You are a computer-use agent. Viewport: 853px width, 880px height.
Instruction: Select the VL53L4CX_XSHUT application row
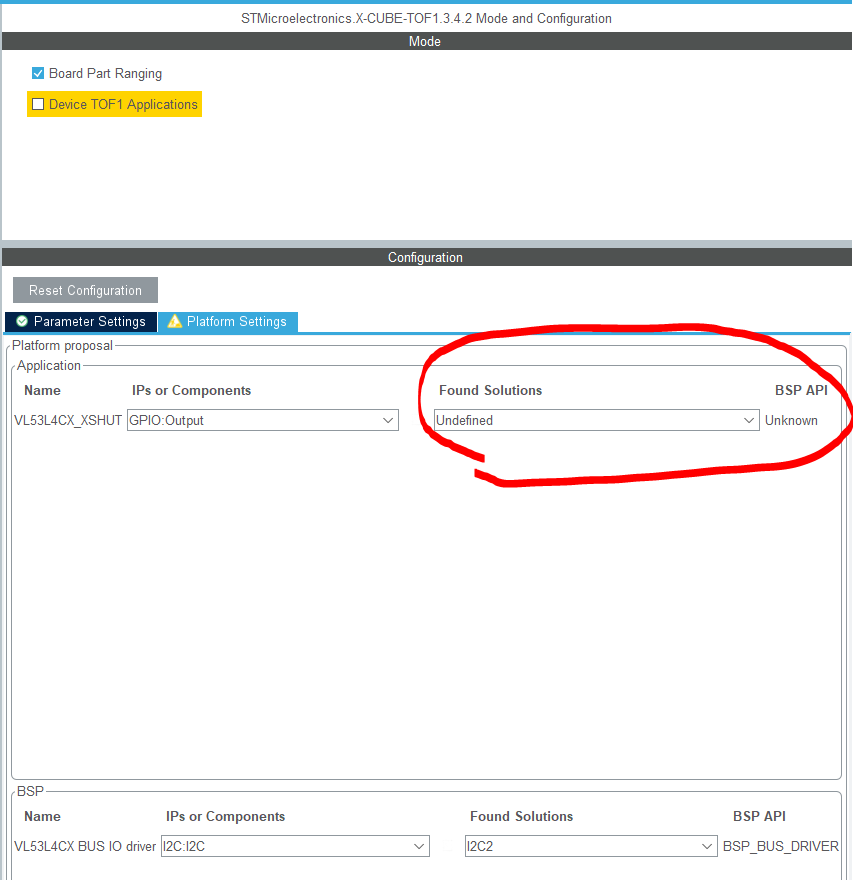[67, 420]
